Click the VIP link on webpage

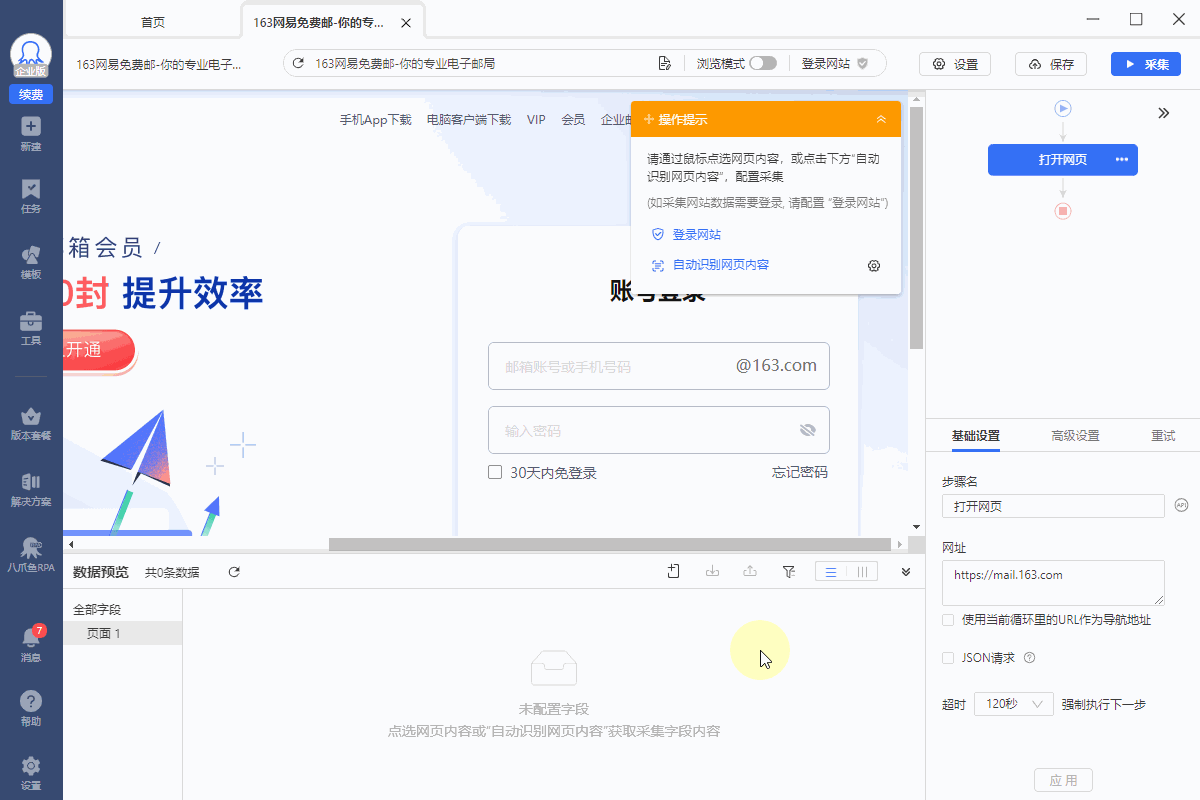pyautogui.click(x=536, y=119)
